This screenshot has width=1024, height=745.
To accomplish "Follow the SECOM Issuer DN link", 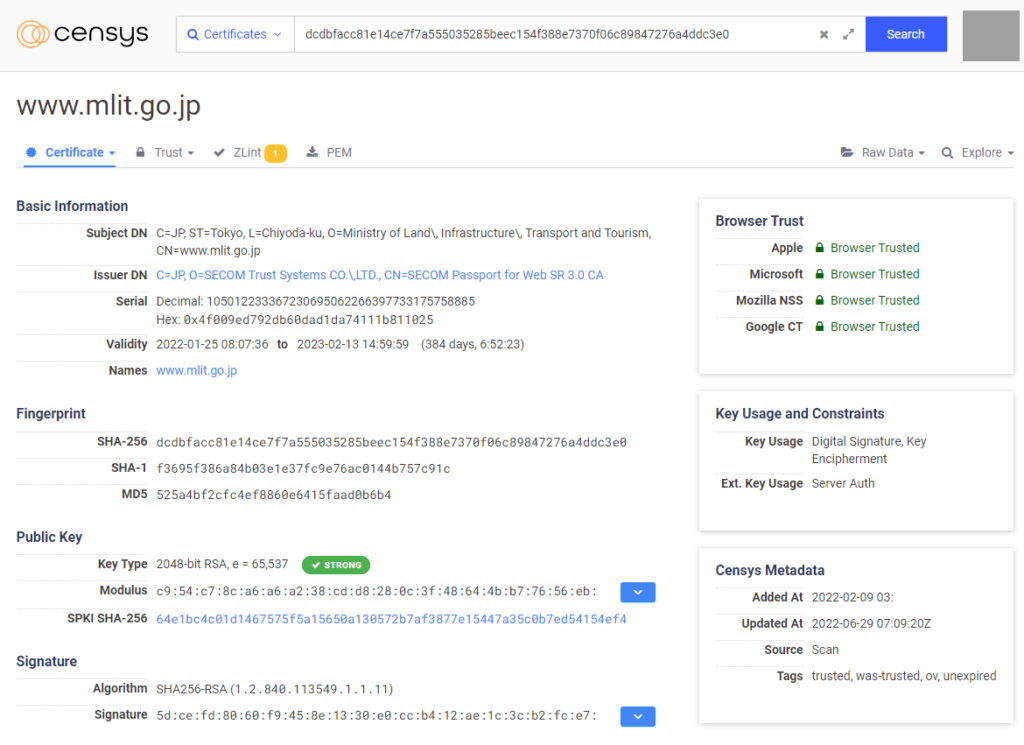I will click(x=379, y=275).
